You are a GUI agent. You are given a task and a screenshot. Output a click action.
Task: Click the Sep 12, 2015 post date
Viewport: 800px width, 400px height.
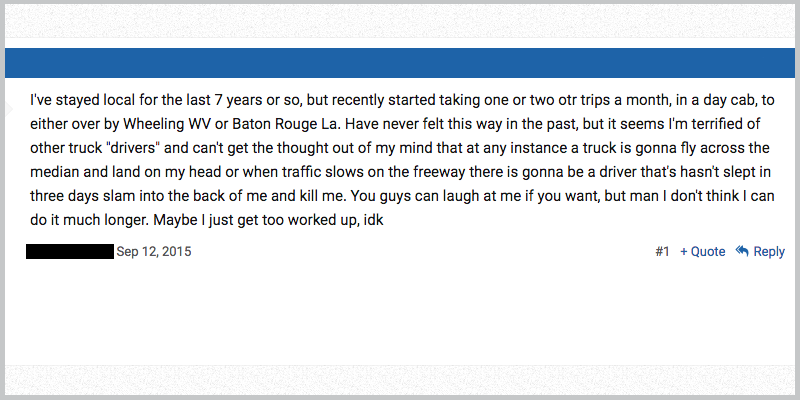[x=154, y=252]
